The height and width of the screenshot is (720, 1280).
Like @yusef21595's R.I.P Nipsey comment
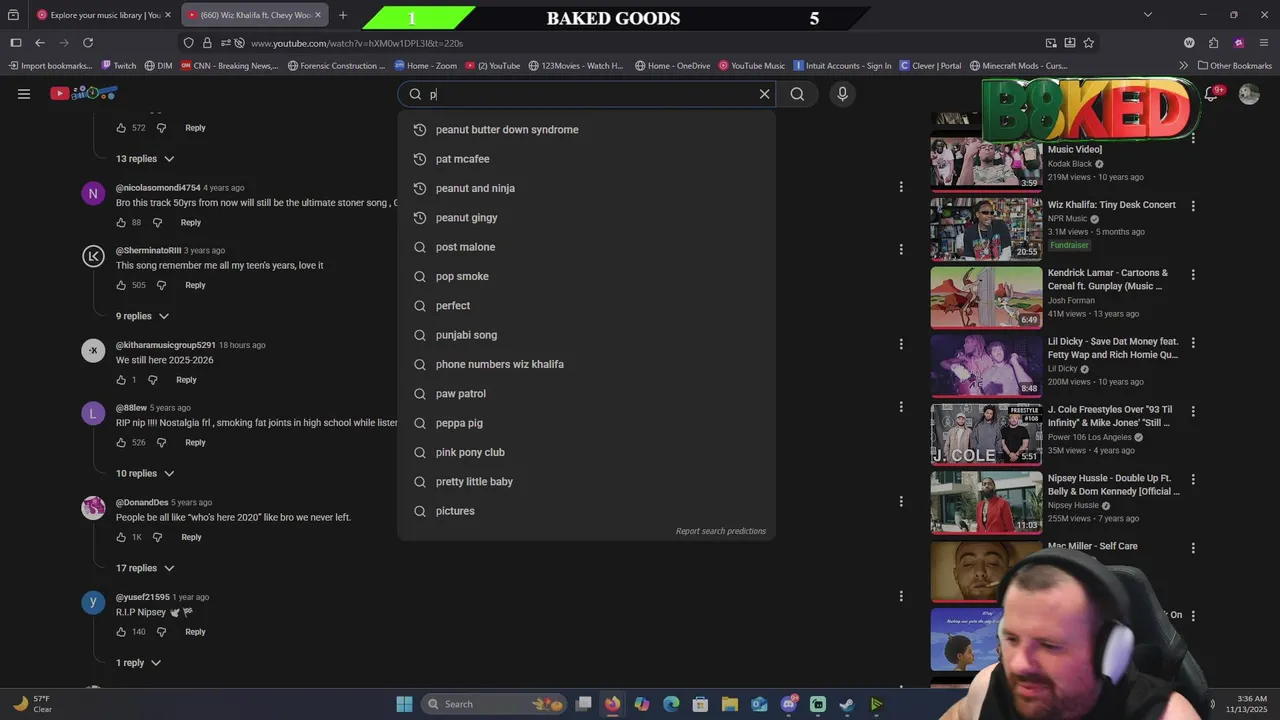click(121, 632)
